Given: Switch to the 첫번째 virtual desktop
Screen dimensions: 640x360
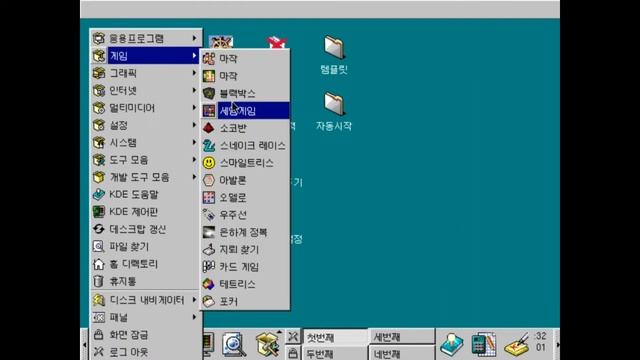Looking at the screenshot, I should click(336, 337).
